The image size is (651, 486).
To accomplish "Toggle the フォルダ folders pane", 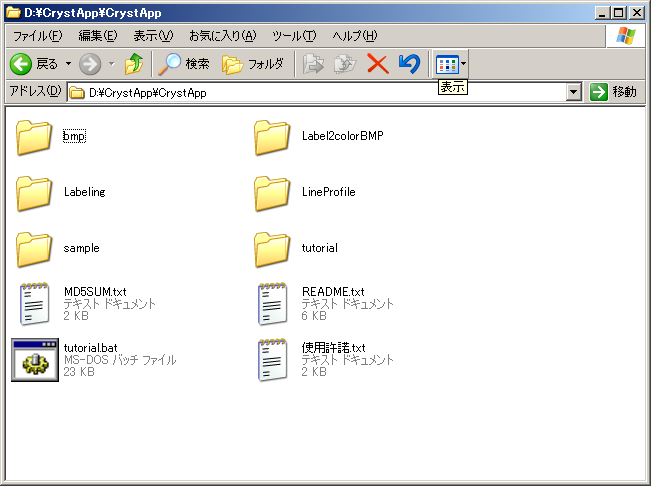I will click(x=253, y=64).
